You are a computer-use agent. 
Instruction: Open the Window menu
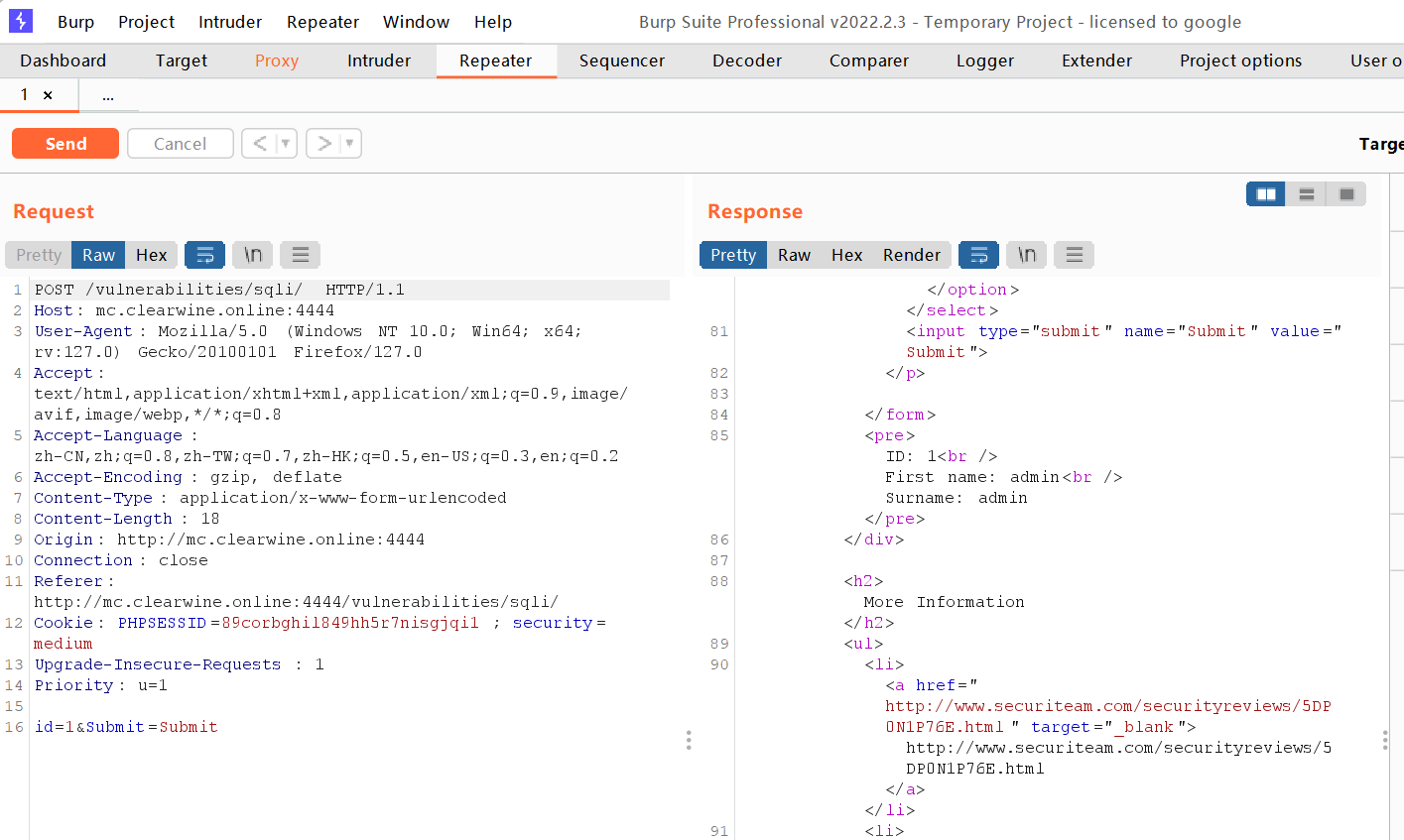pyautogui.click(x=416, y=22)
